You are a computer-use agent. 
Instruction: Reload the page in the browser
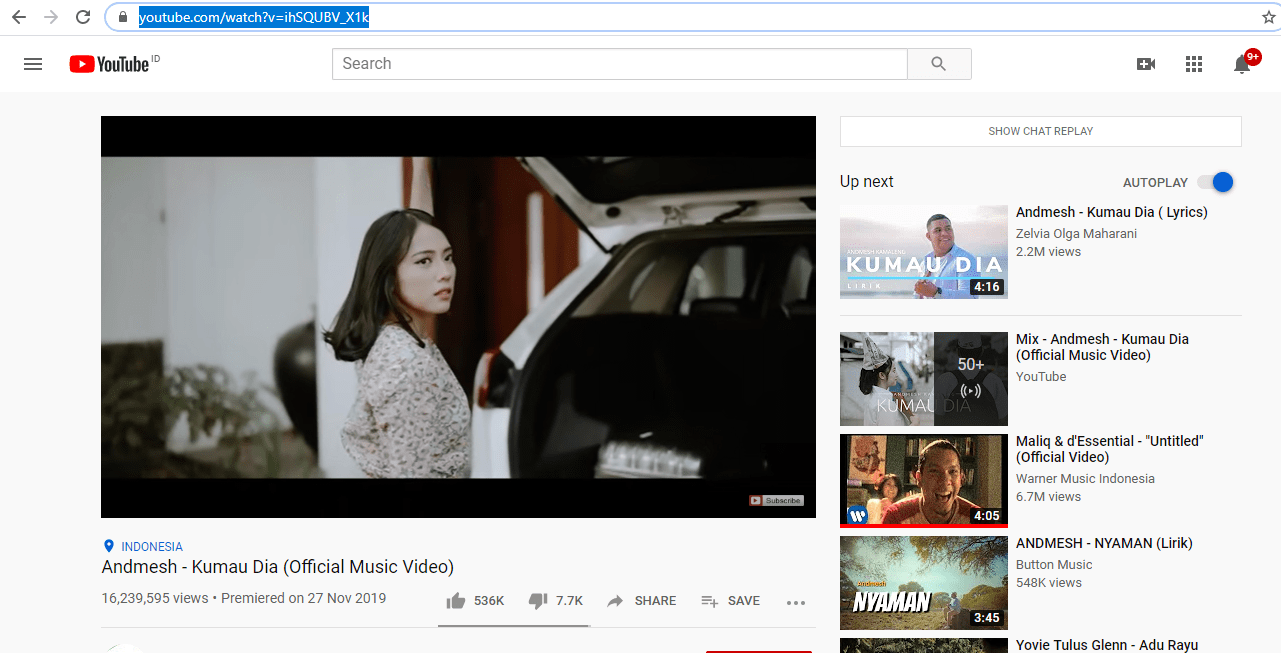pyautogui.click(x=83, y=17)
